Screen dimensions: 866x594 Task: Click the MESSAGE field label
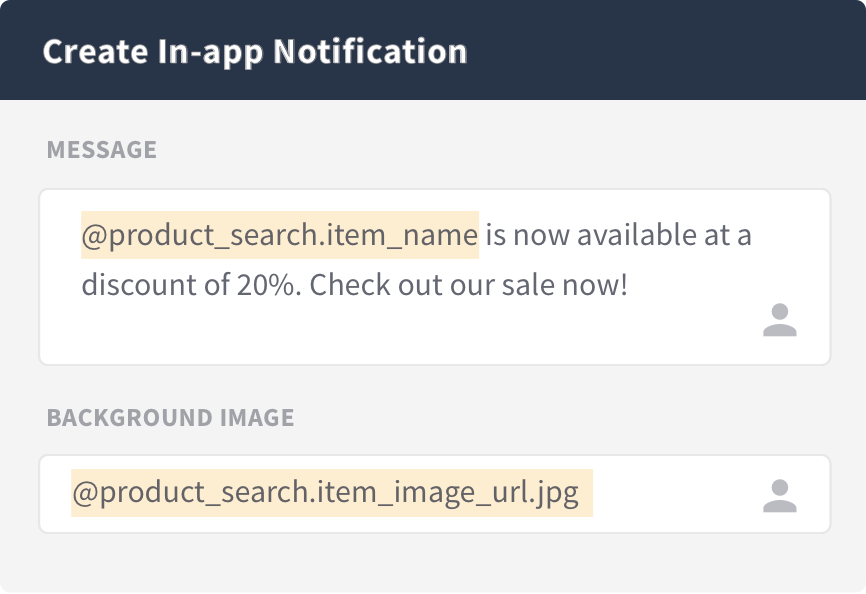pyautogui.click(x=102, y=150)
